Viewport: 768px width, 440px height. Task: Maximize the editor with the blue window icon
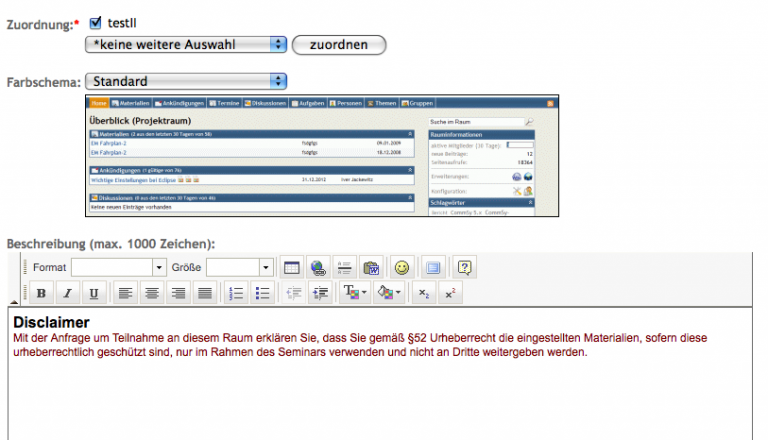click(433, 268)
